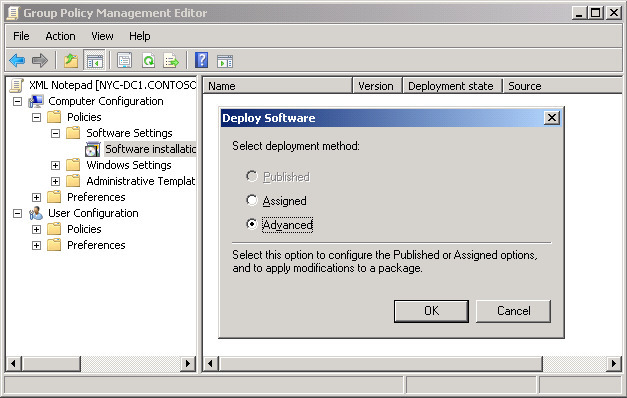Open the File menu
Image resolution: width=627 pixels, height=398 pixels.
(21, 36)
